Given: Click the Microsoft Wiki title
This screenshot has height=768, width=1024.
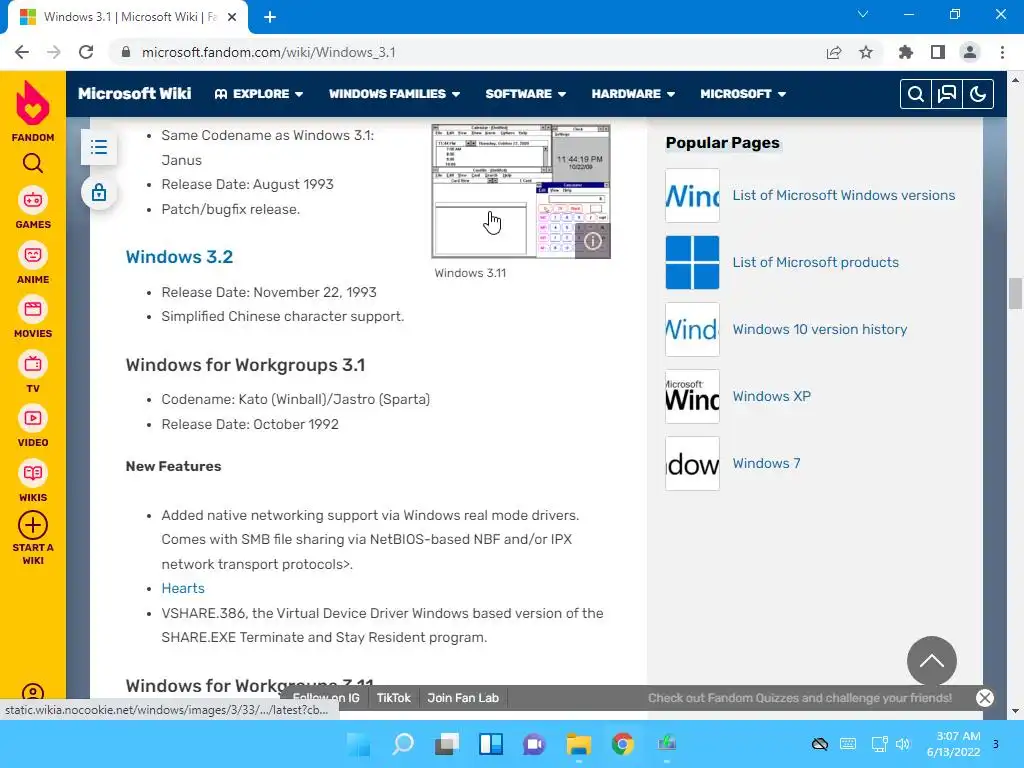Looking at the screenshot, I should tap(135, 93).
